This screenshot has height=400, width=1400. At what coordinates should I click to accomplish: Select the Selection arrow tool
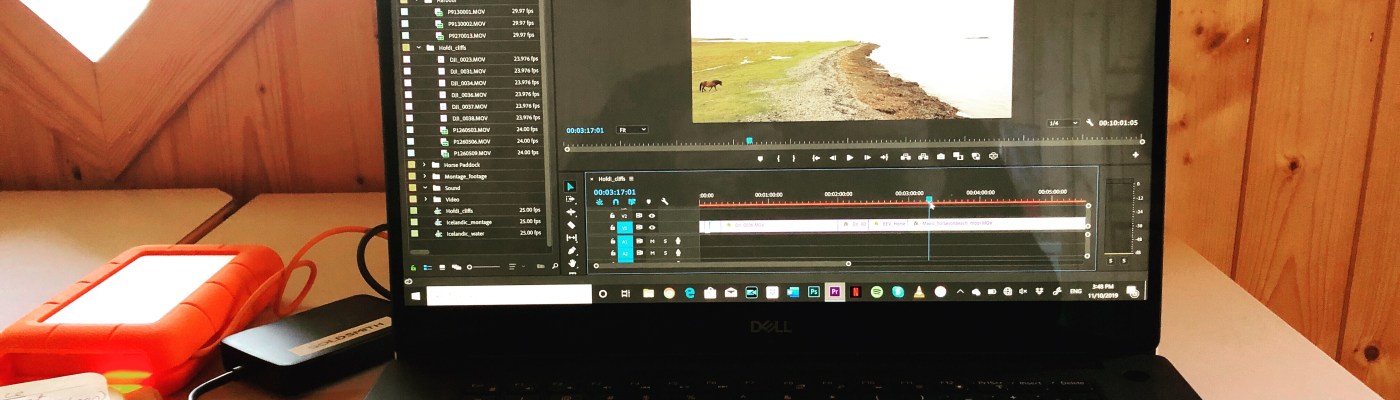pos(571,187)
